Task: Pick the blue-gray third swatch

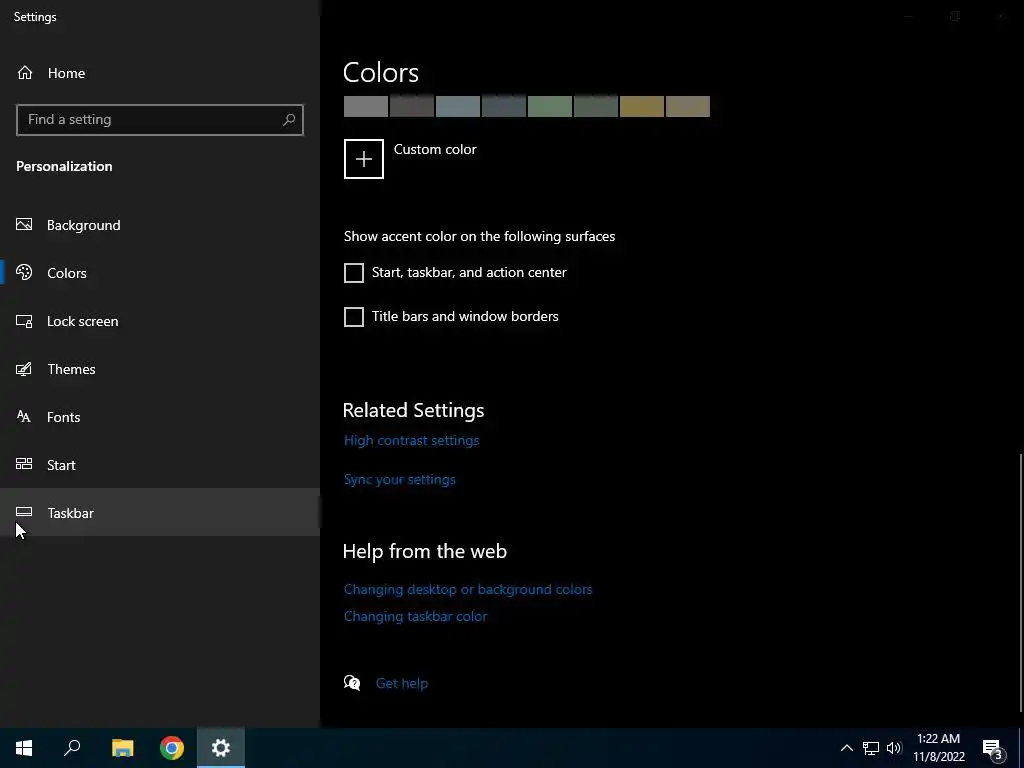Action: point(458,106)
